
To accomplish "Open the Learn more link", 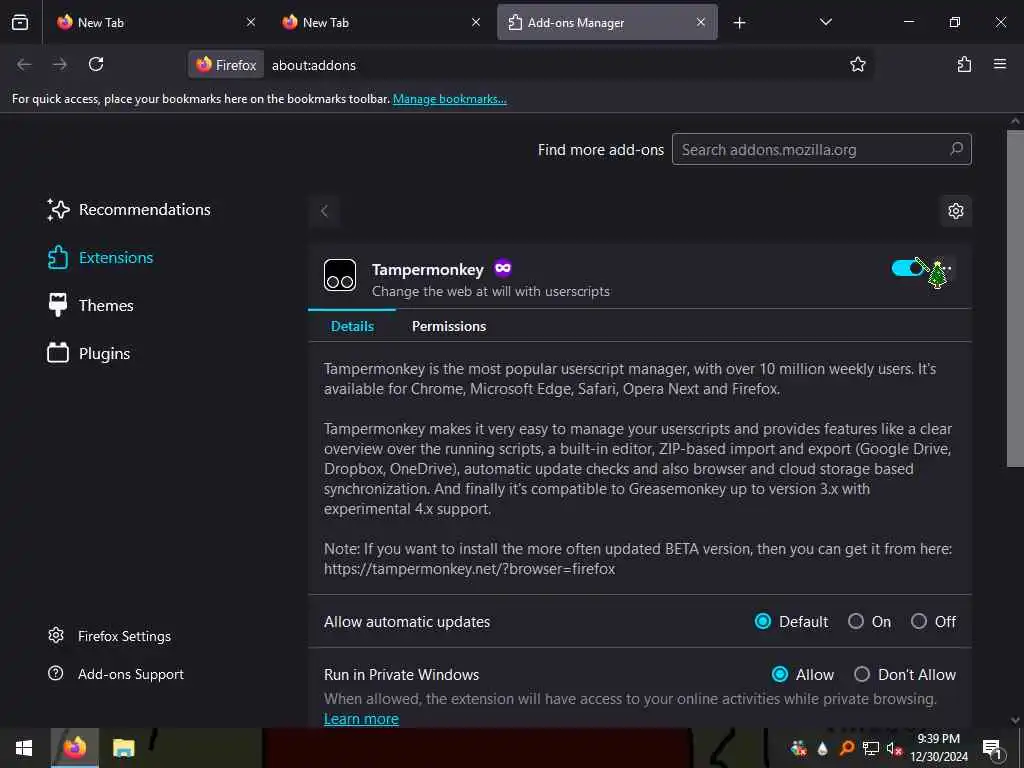I will [361, 718].
